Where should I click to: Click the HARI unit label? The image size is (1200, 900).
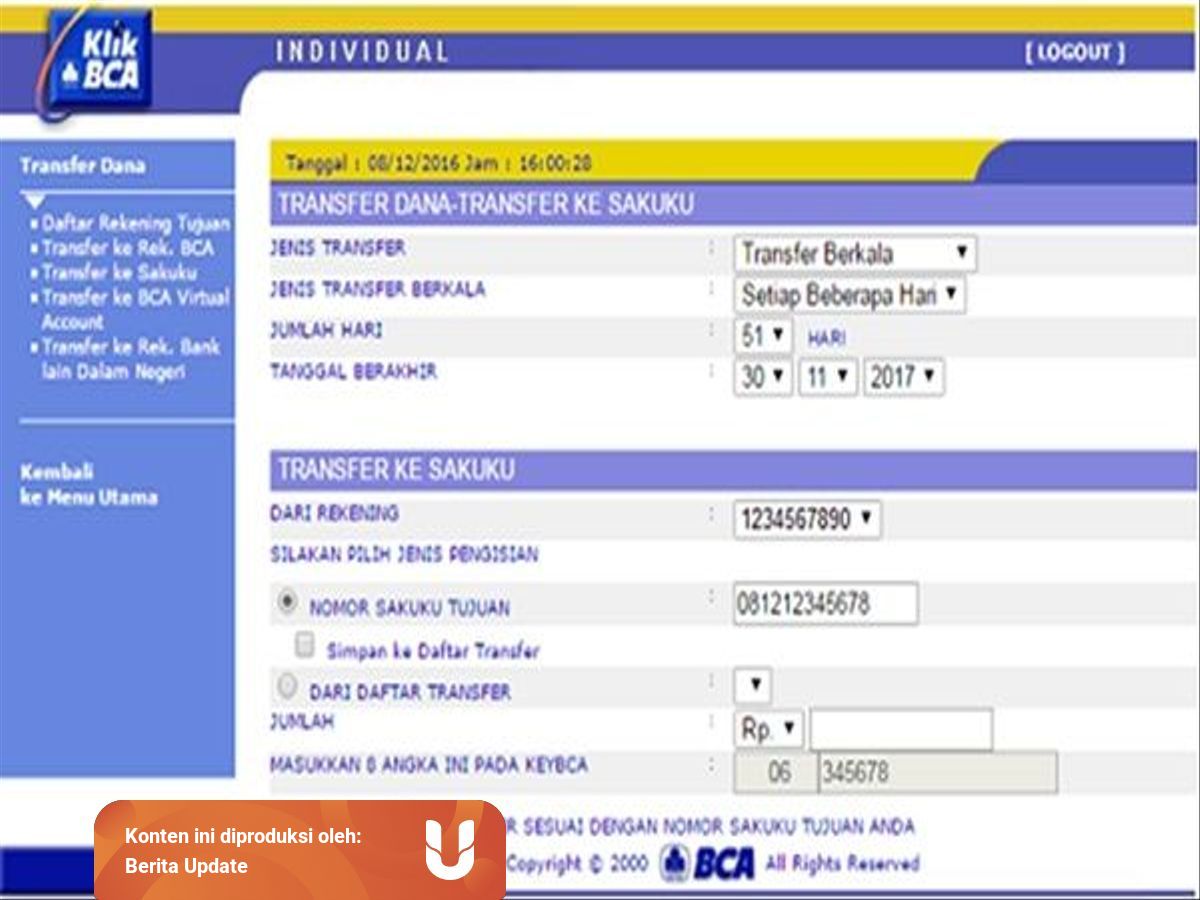coord(826,339)
